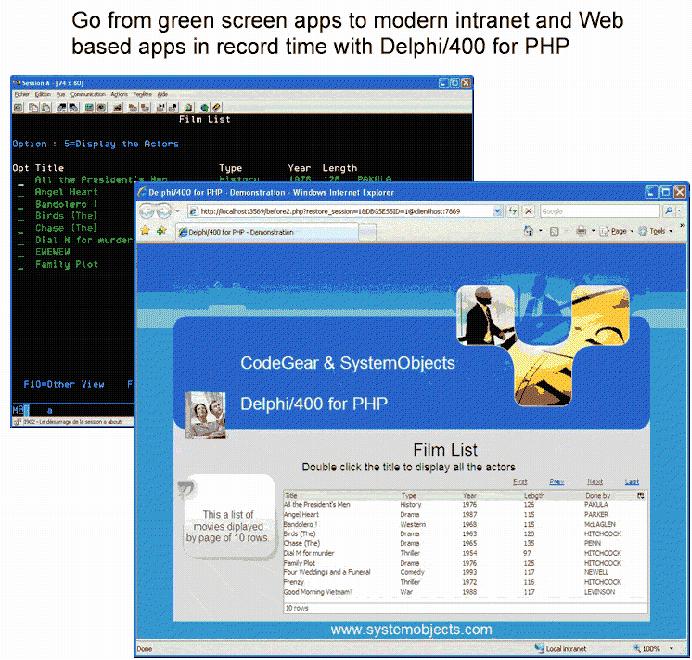
Task: Click the Print icon in the IE command bar
Action: (581, 231)
